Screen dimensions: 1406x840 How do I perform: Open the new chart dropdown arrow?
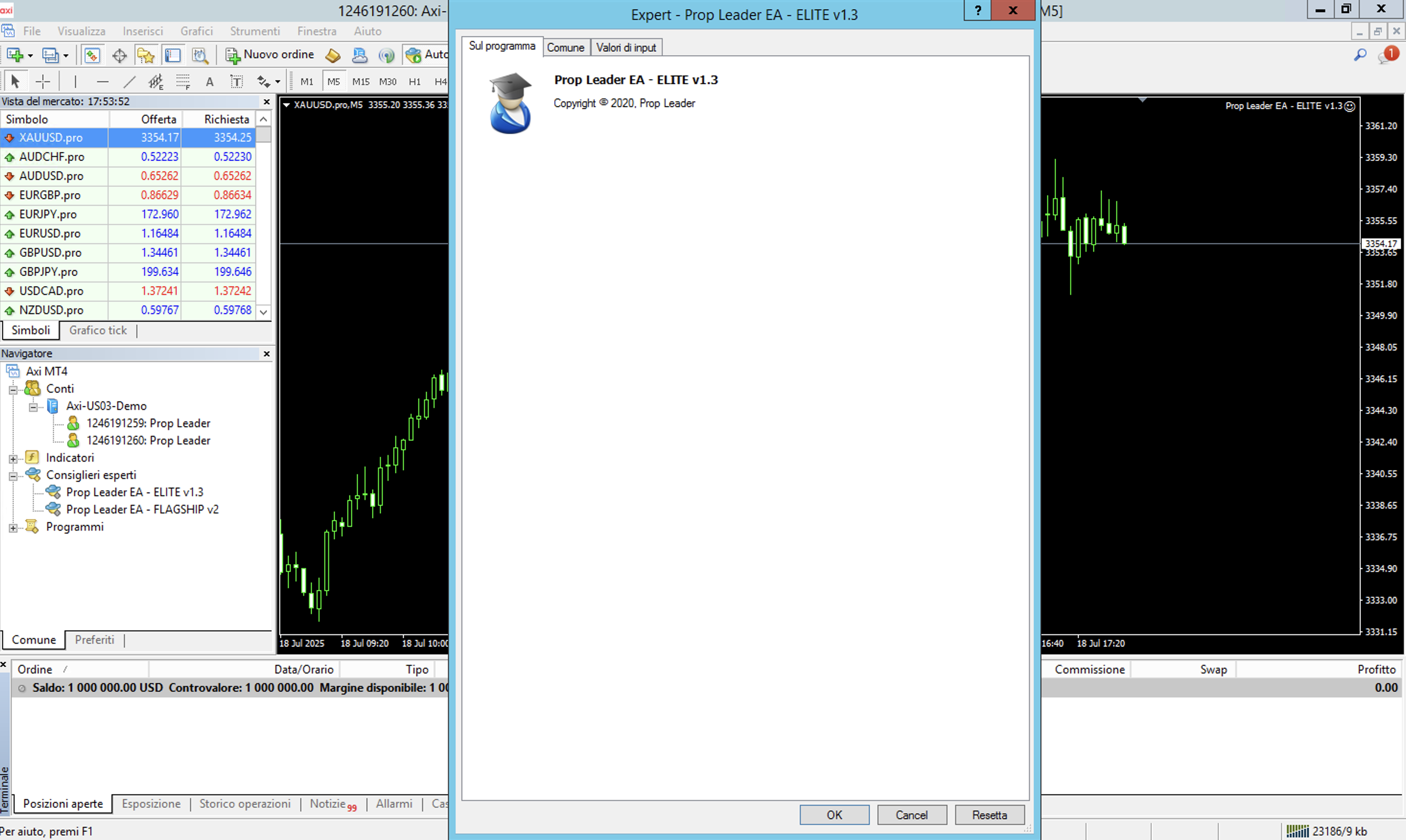30,56
